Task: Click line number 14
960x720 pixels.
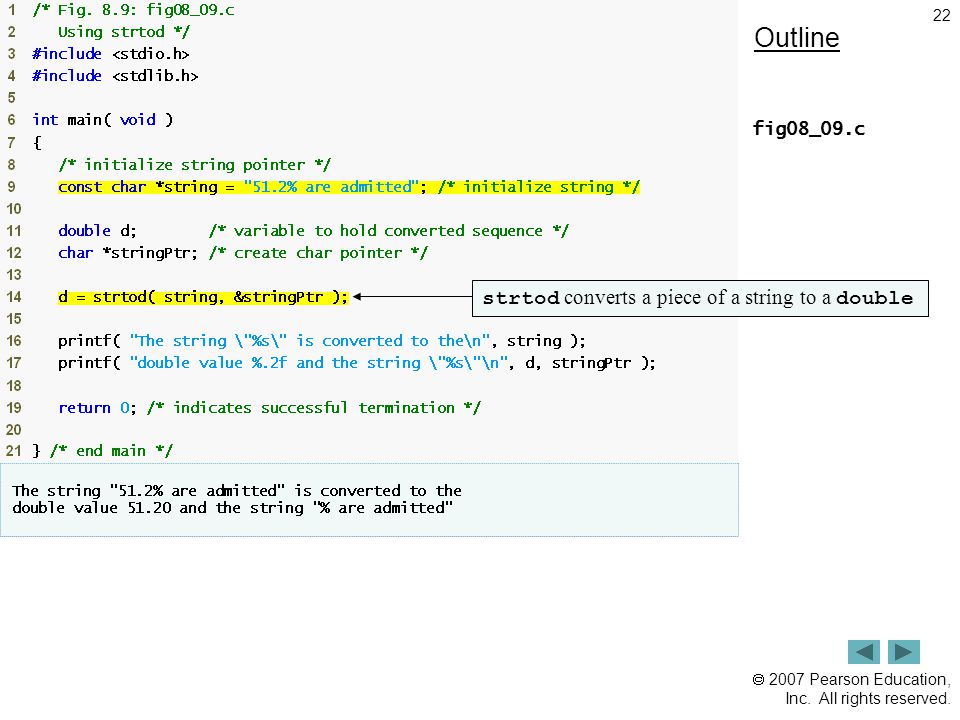Action: click(x=13, y=297)
